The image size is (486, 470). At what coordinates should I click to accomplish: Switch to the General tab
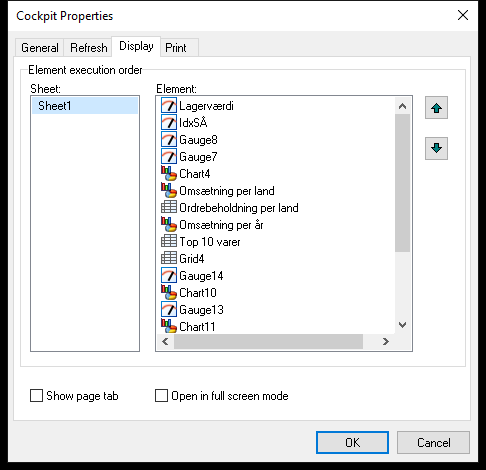coord(40,48)
